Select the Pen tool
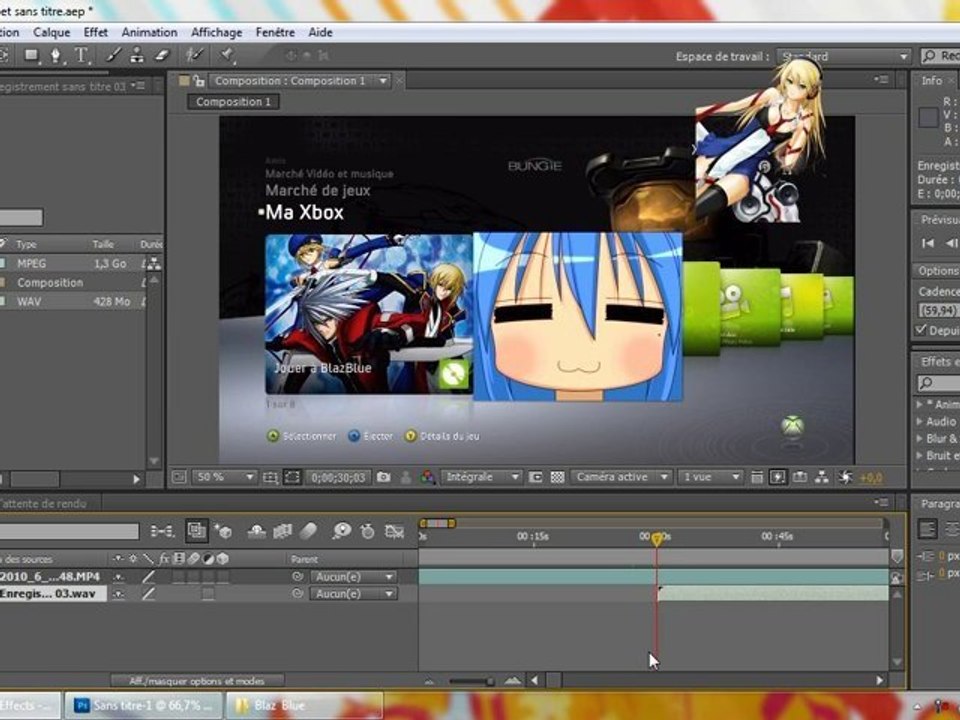 (56, 56)
